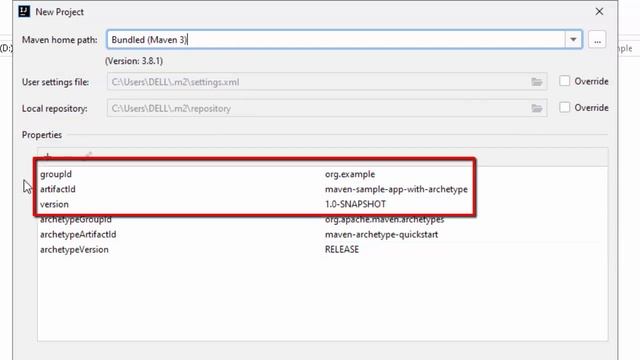Click the IntelliJ IDEA logo in title bar

coord(24,11)
